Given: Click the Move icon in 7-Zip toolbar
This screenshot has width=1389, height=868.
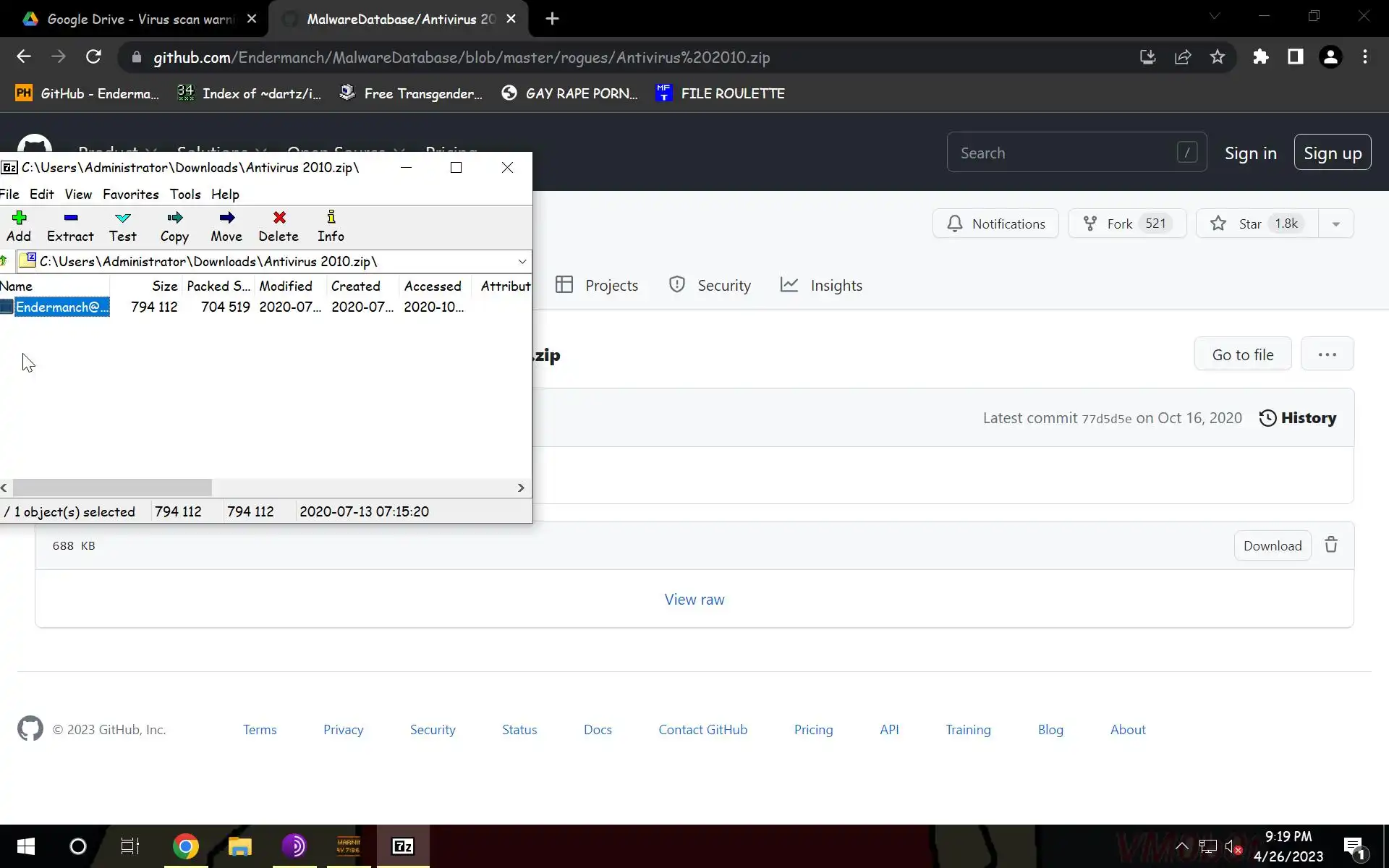Looking at the screenshot, I should [226, 218].
